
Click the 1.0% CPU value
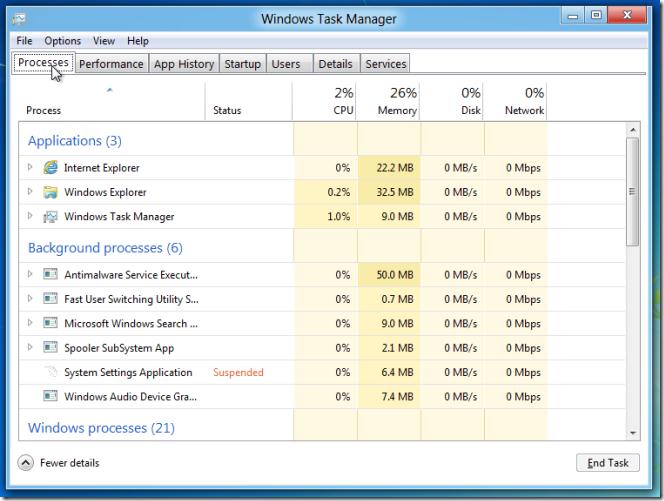pyautogui.click(x=338, y=216)
